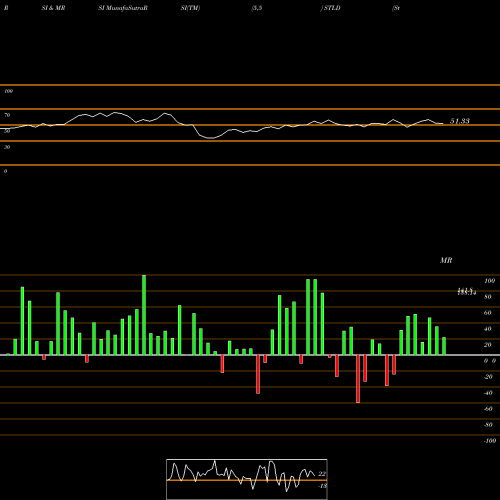This screenshot has width=500, height=500.
Task: Click the first tall green bar at left
Action: (22, 321)
